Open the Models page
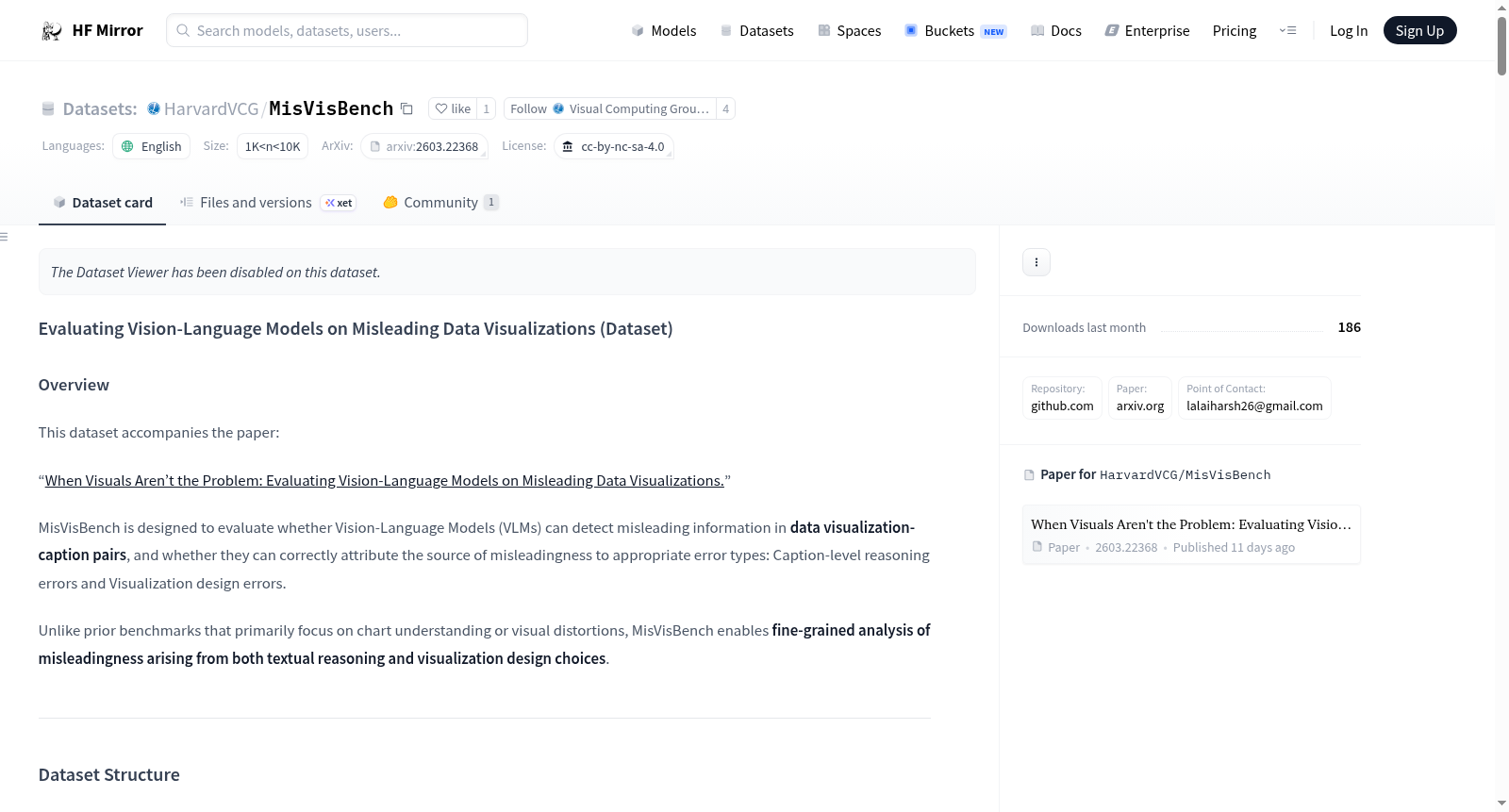1509x812 pixels. [x=664, y=31]
